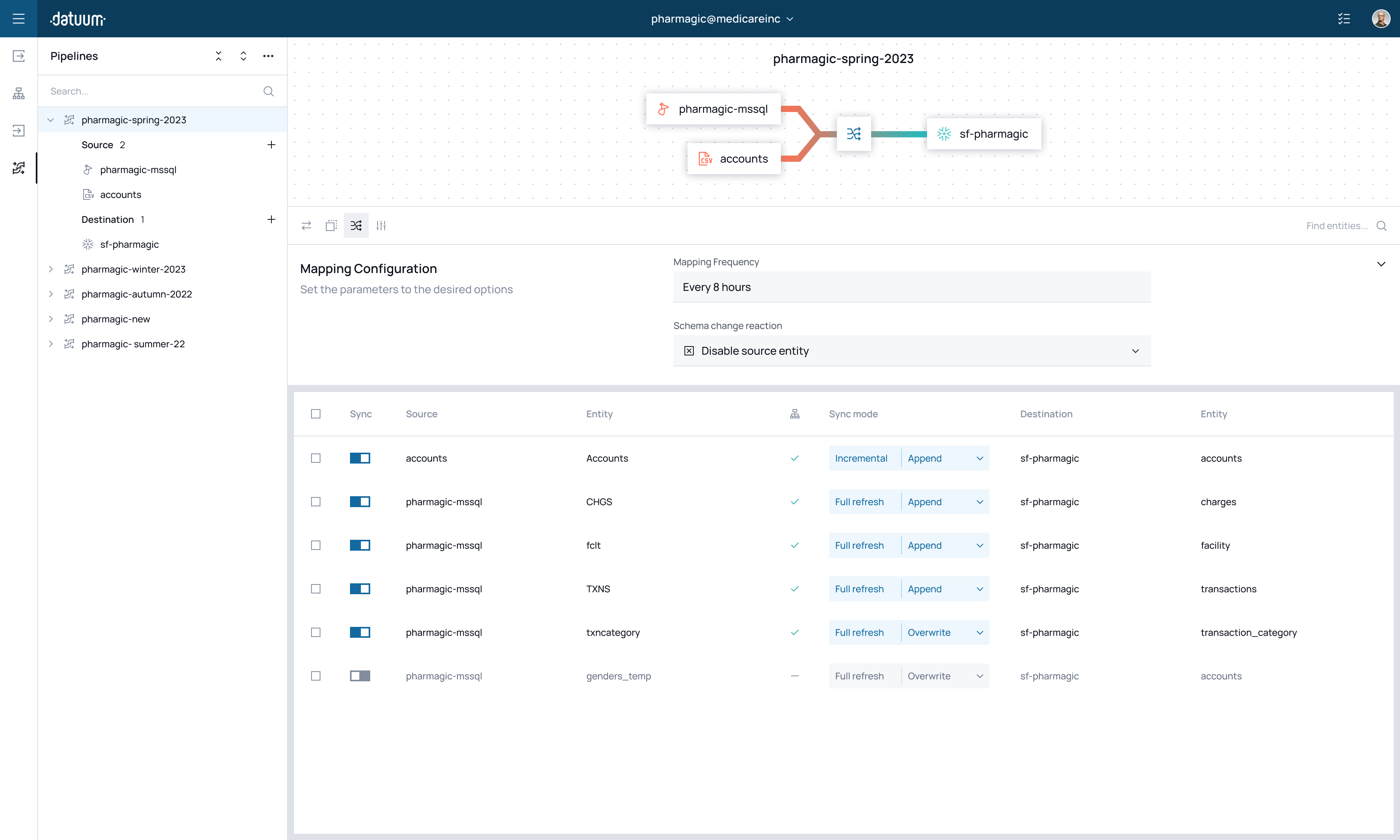Check the checkbox for the accounts row
Image resolution: width=1400 pixels, height=840 pixels.
(316, 458)
